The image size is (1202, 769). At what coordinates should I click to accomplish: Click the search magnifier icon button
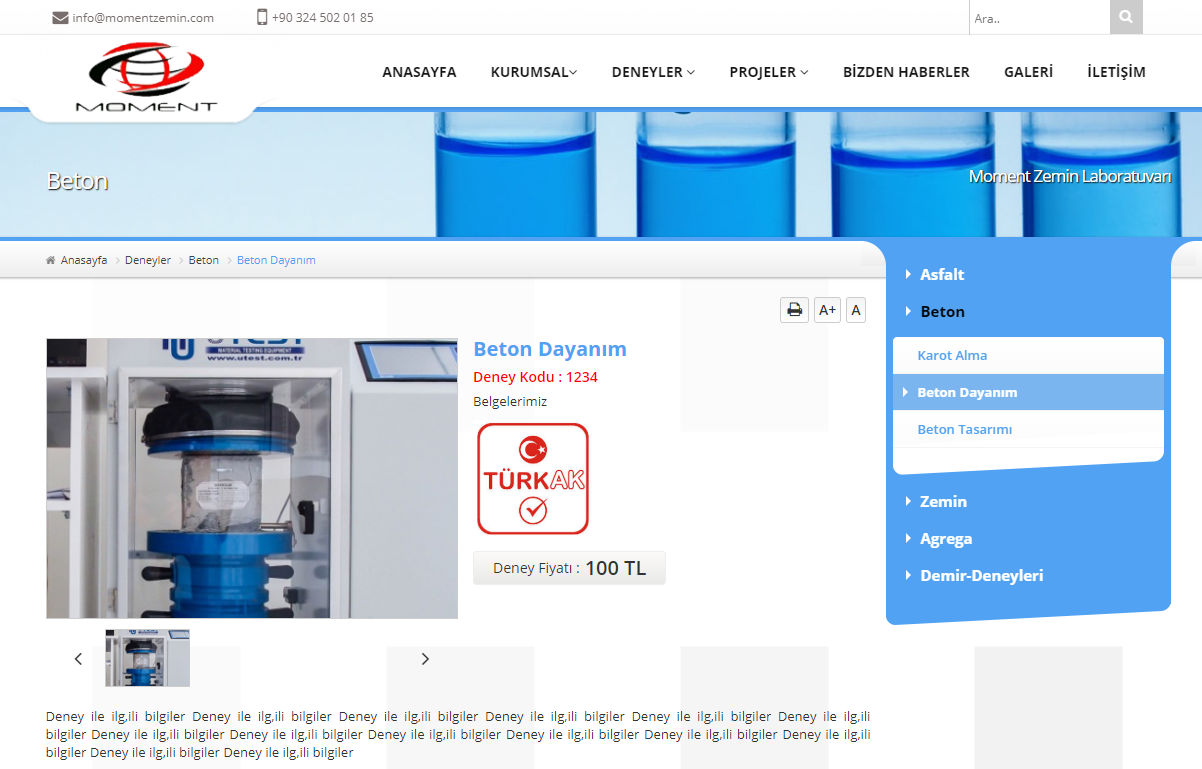(x=1126, y=17)
